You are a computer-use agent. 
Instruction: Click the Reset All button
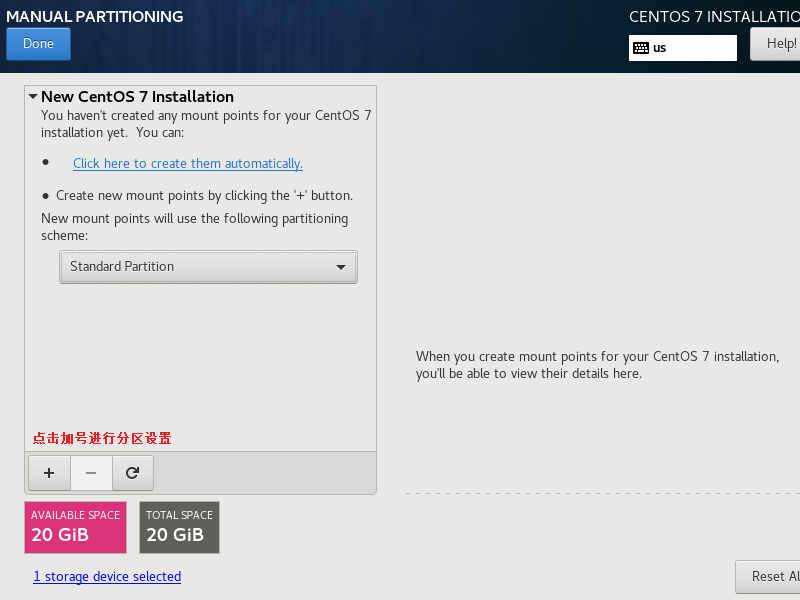(770, 576)
